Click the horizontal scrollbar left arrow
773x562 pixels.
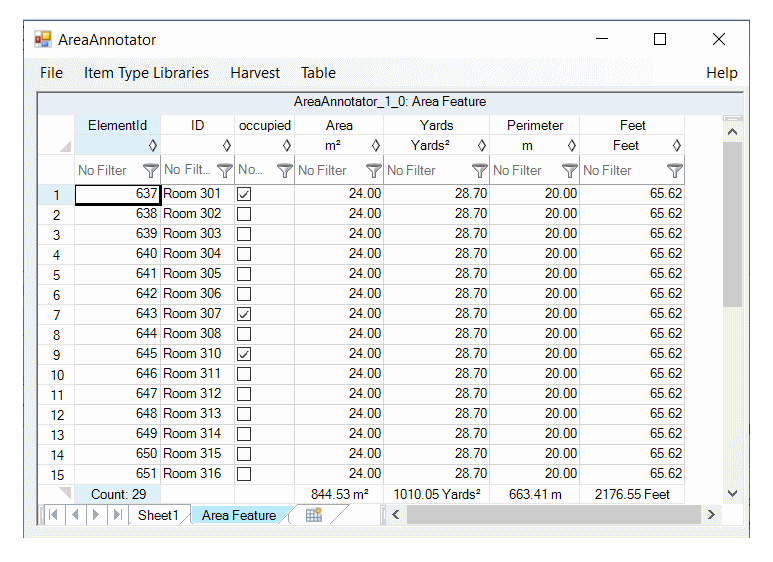coord(395,515)
